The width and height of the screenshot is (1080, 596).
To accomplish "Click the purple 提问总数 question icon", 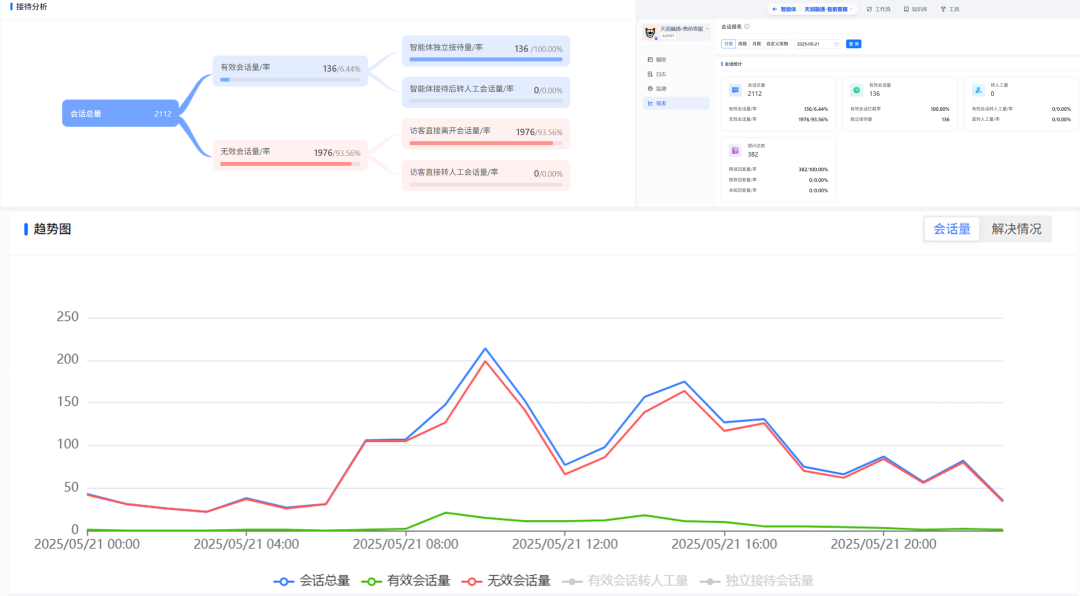I will pos(736,150).
